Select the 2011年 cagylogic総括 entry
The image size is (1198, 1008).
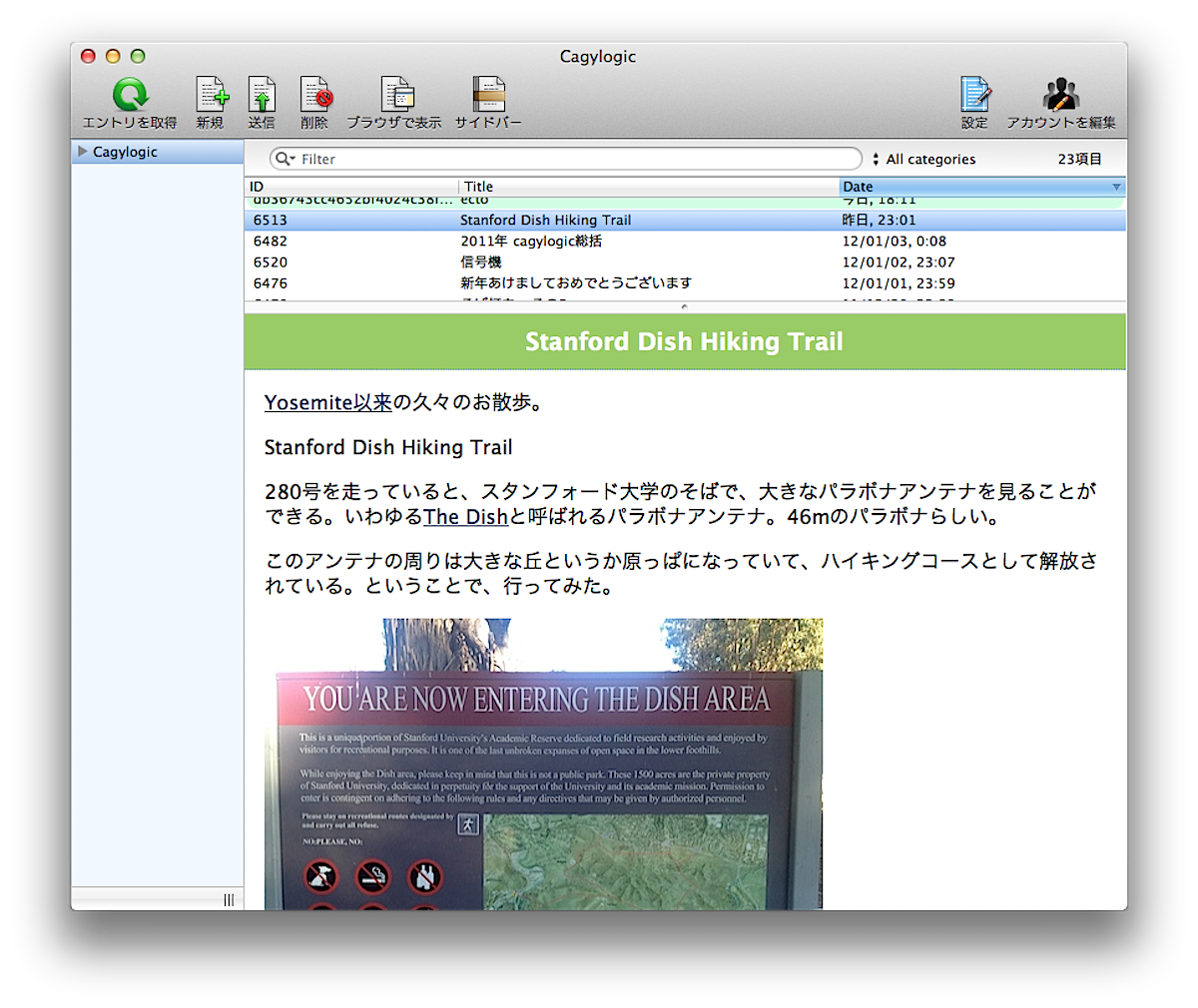(x=531, y=242)
